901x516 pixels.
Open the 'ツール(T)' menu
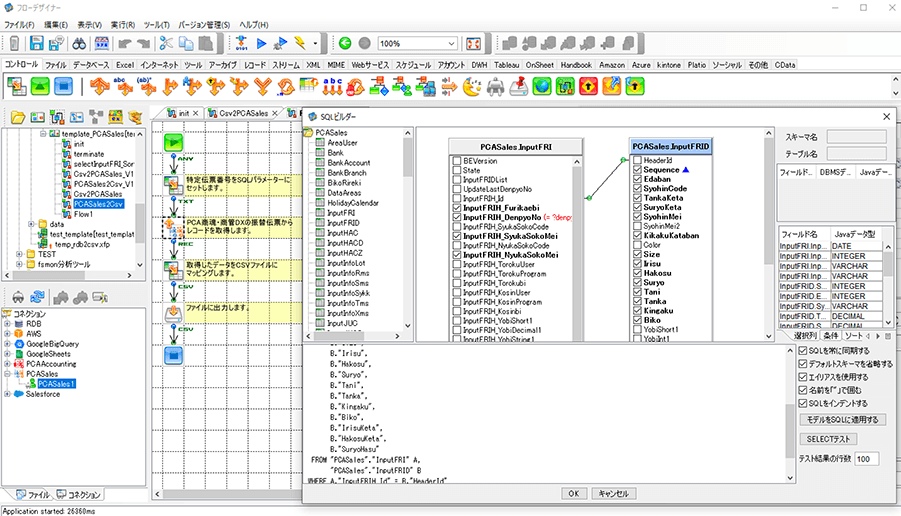[x=156, y=23]
